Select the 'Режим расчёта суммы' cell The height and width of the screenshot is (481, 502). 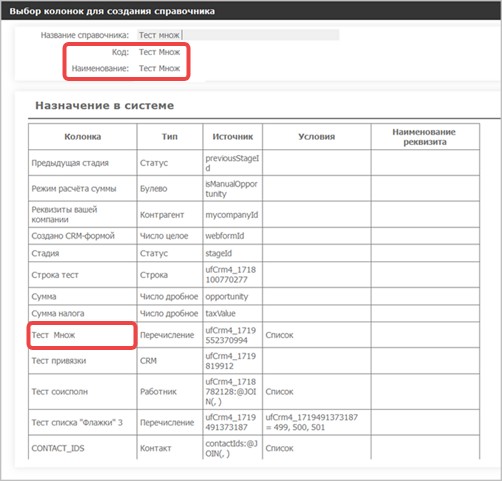[83, 189]
